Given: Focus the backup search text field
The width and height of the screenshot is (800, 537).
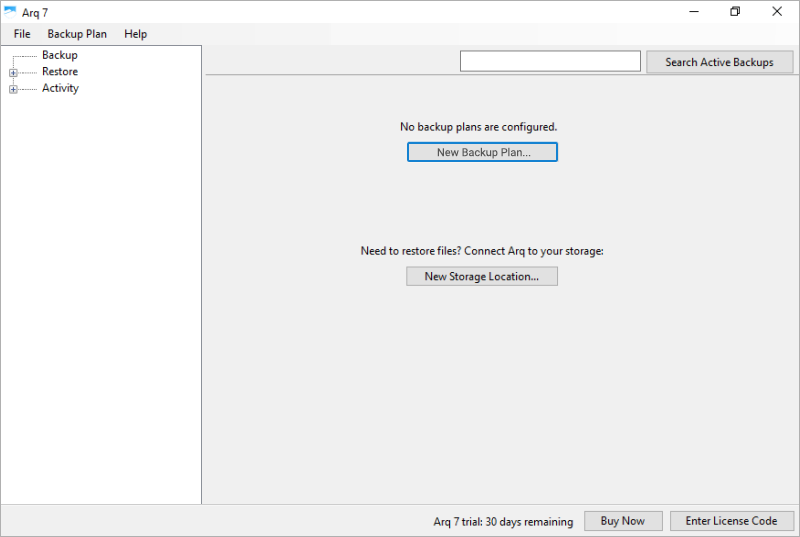Looking at the screenshot, I should [550, 61].
